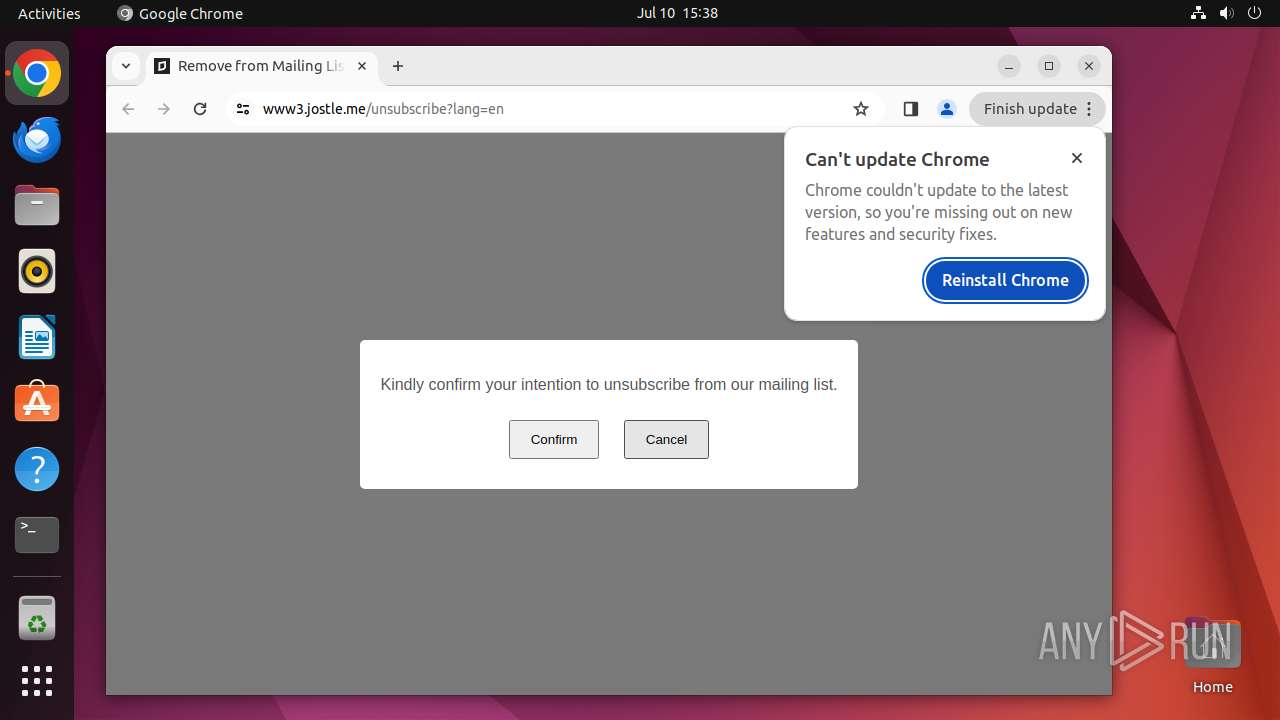Open Rhythmbox music player from dock
Viewport: 1280px width, 720px height.
[x=37, y=271]
